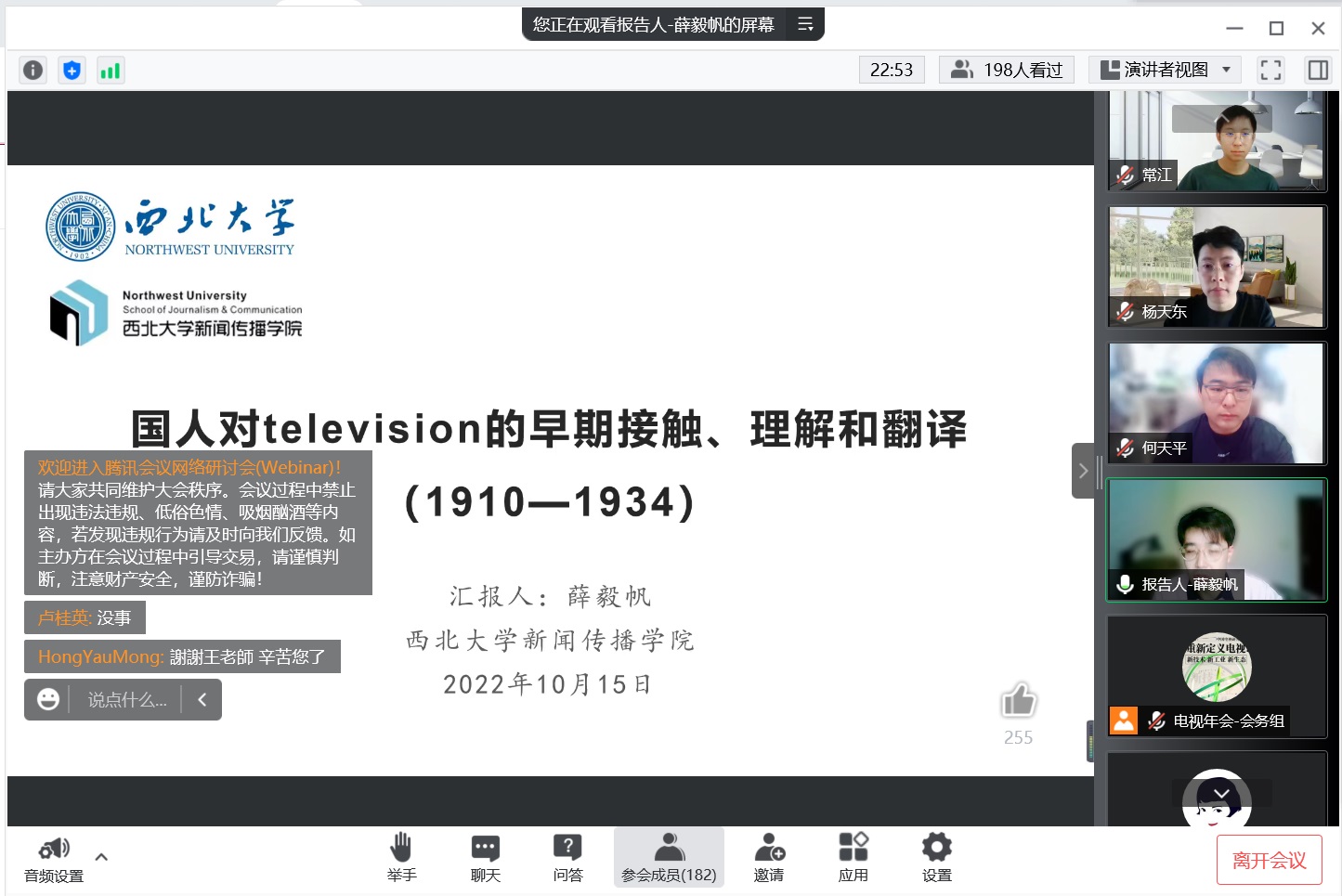Type in the 说点什么 chat input
1342x896 pixels.
point(127,700)
